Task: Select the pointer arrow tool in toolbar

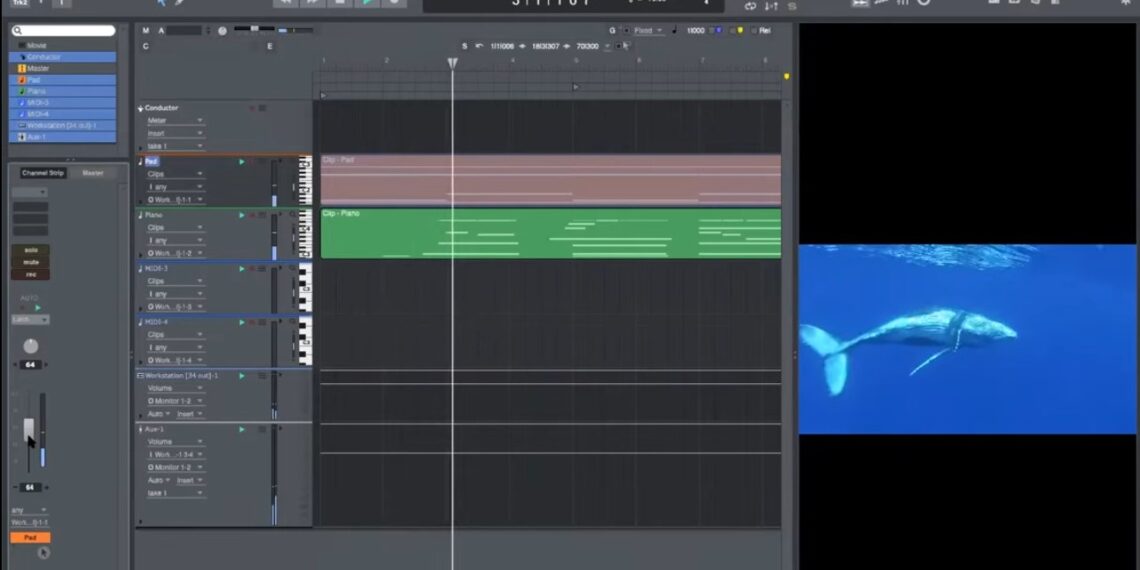Action: [161, 3]
